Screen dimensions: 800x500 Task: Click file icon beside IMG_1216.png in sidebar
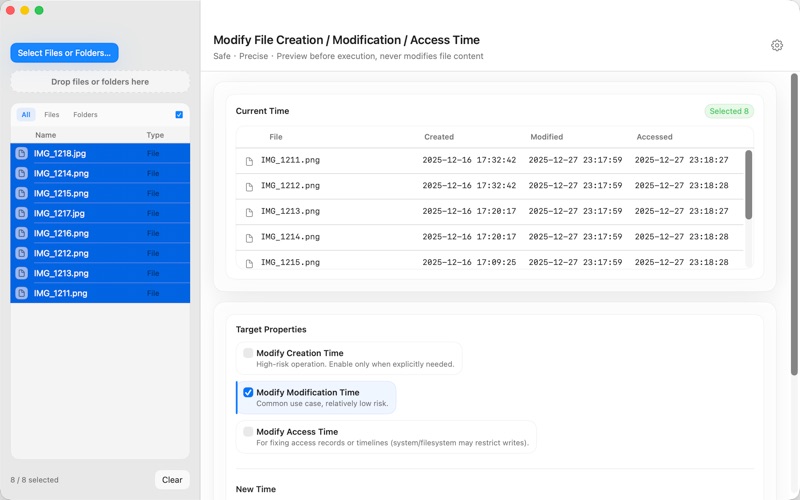click(x=21, y=233)
